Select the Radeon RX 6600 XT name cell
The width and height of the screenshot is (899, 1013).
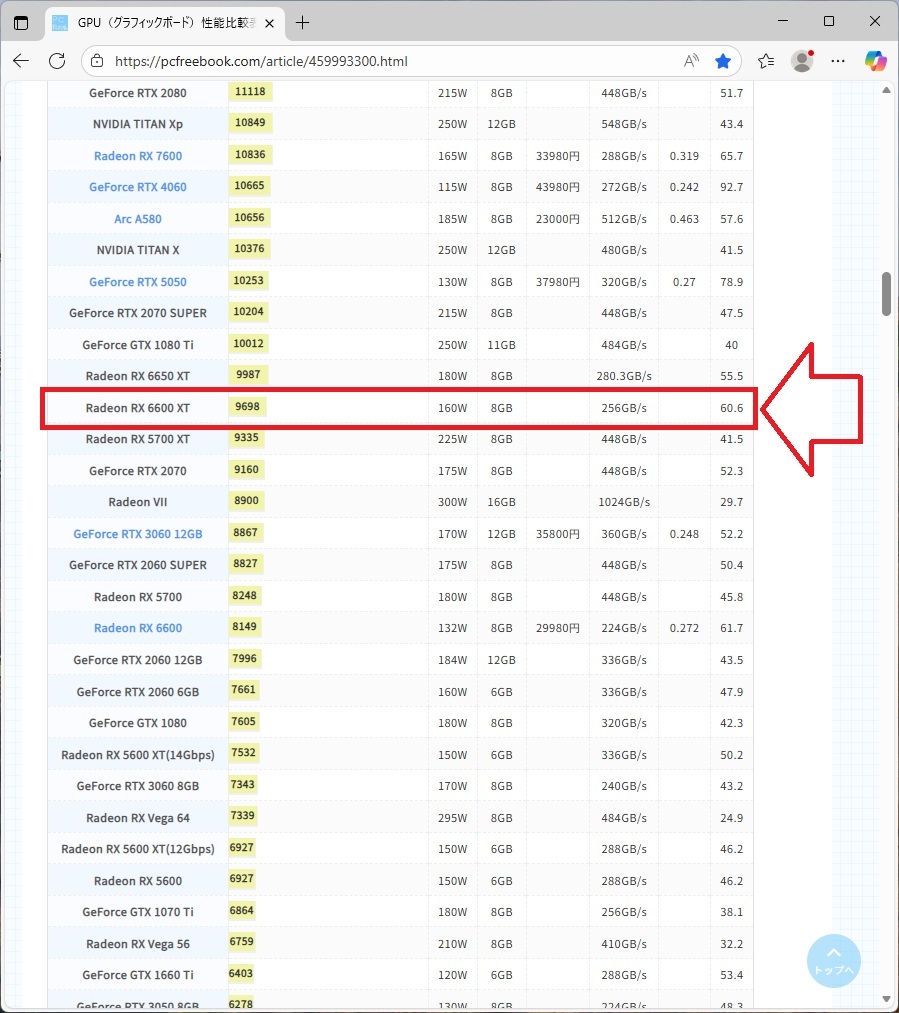click(138, 408)
